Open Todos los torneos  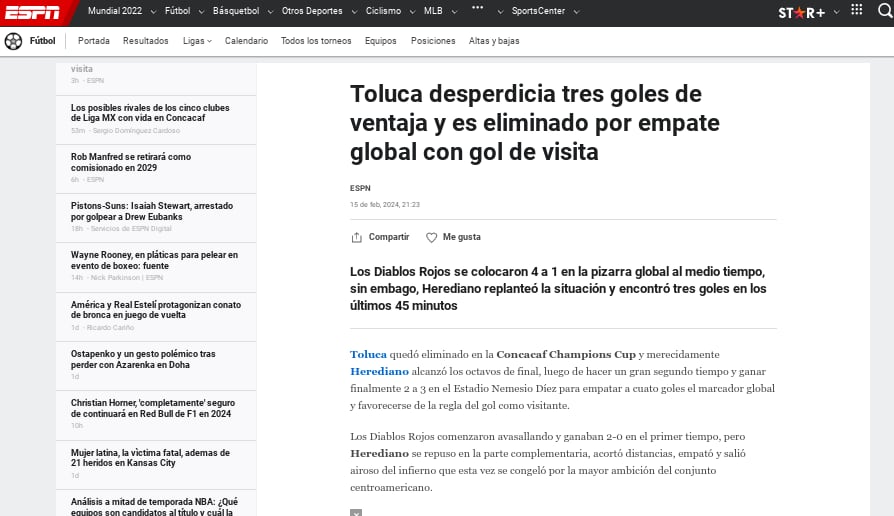click(x=316, y=41)
